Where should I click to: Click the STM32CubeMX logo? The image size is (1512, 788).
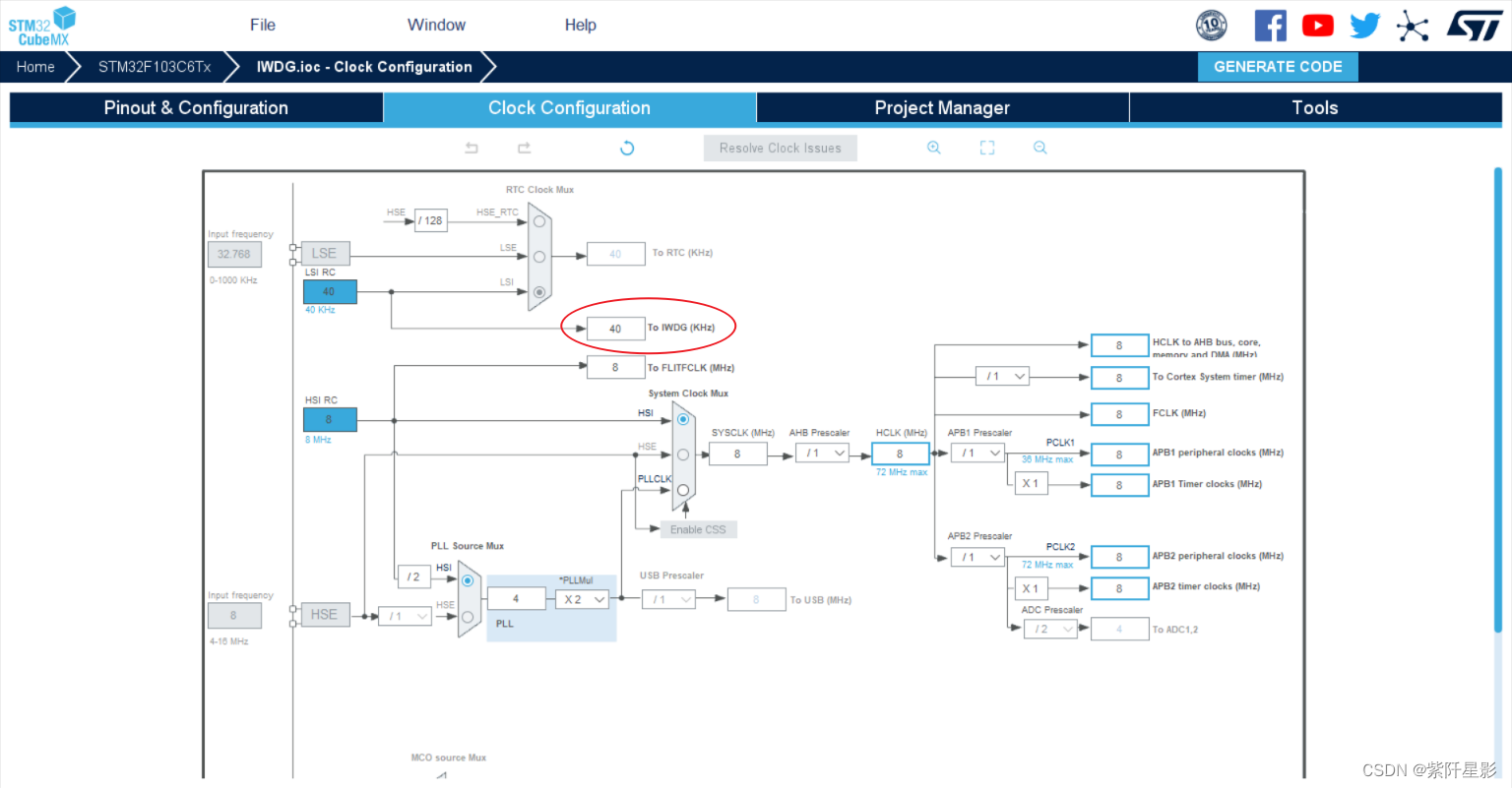coord(42,26)
